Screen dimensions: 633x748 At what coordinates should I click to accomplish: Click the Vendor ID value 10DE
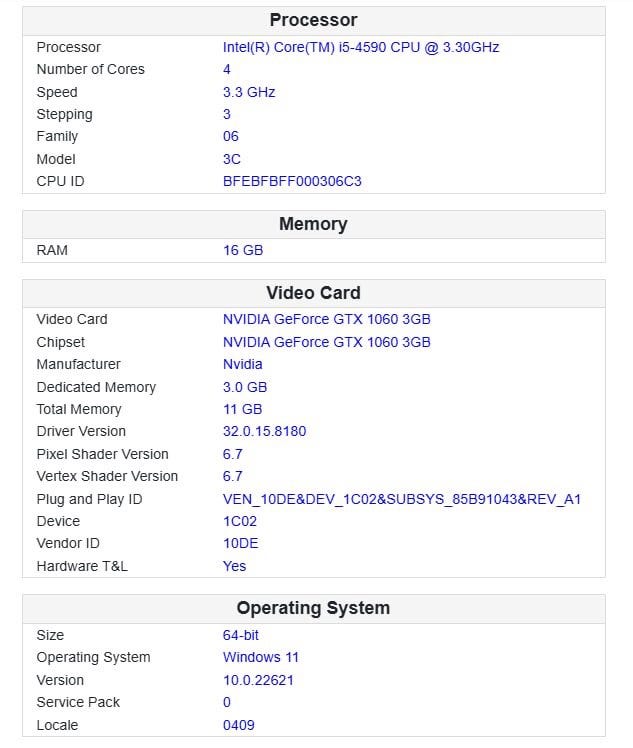pyautogui.click(x=240, y=543)
